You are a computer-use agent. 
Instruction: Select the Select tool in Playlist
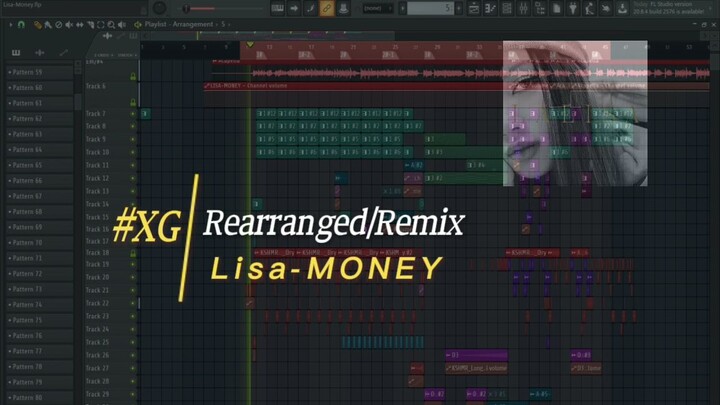101,25
